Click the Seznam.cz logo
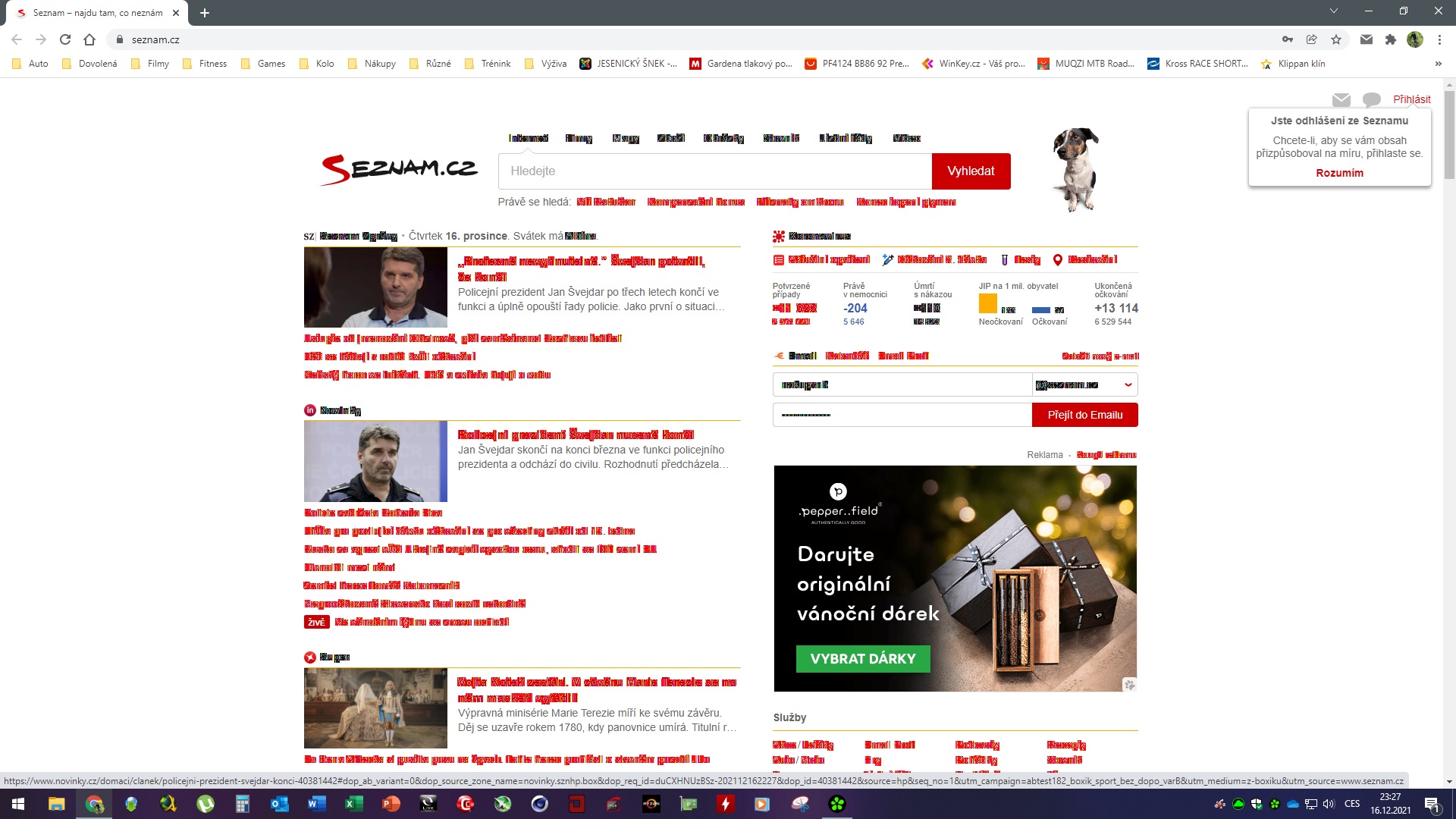 [399, 168]
